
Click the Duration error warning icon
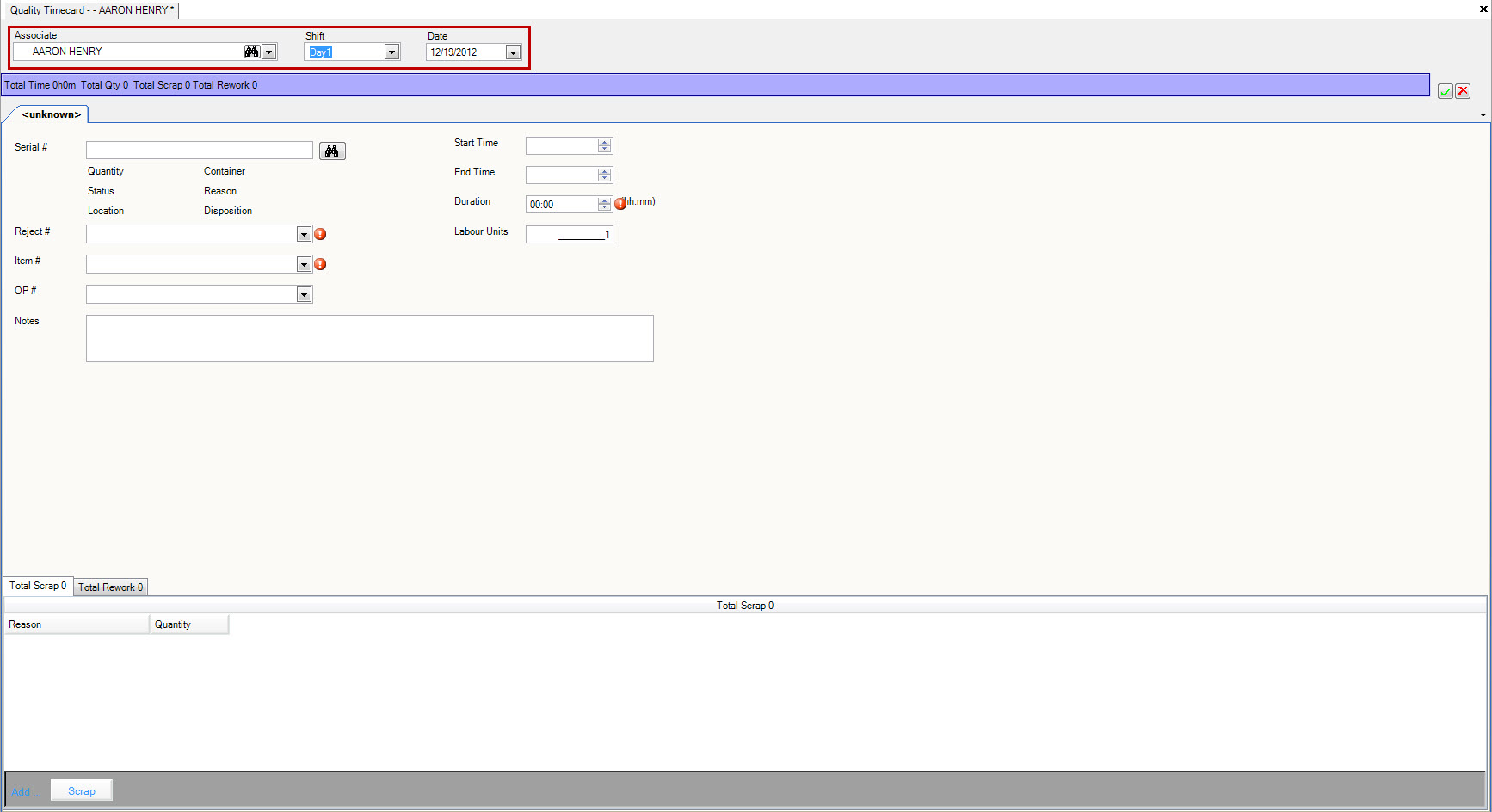point(620,204)
